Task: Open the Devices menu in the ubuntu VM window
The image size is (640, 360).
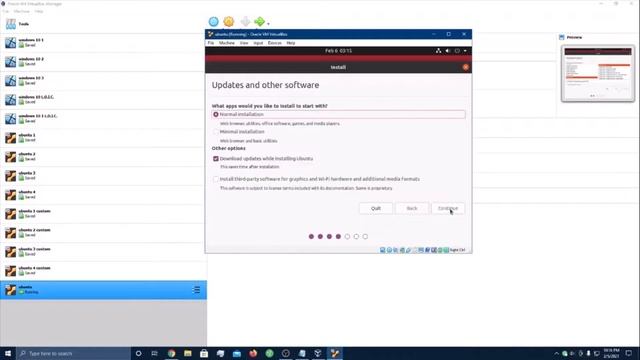Action: tap(274, 43)
